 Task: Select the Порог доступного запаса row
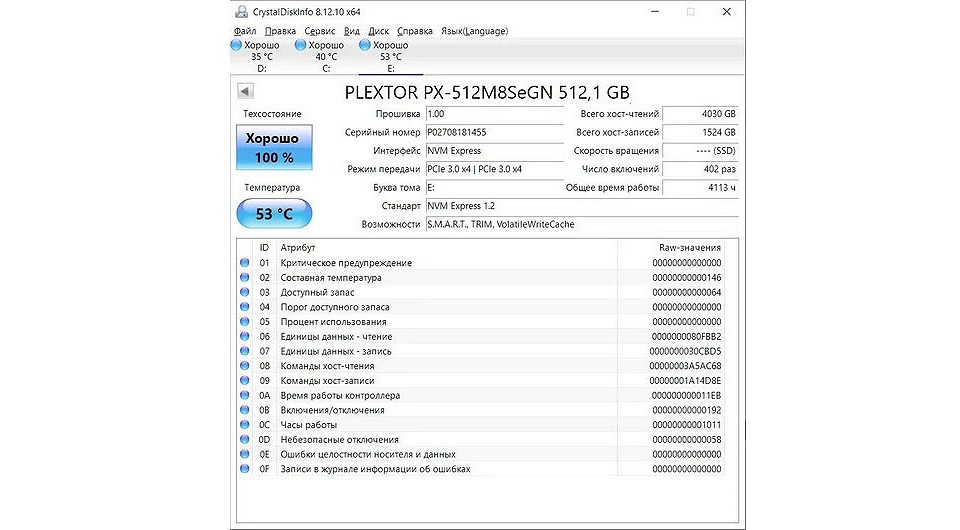pos(481,307)
